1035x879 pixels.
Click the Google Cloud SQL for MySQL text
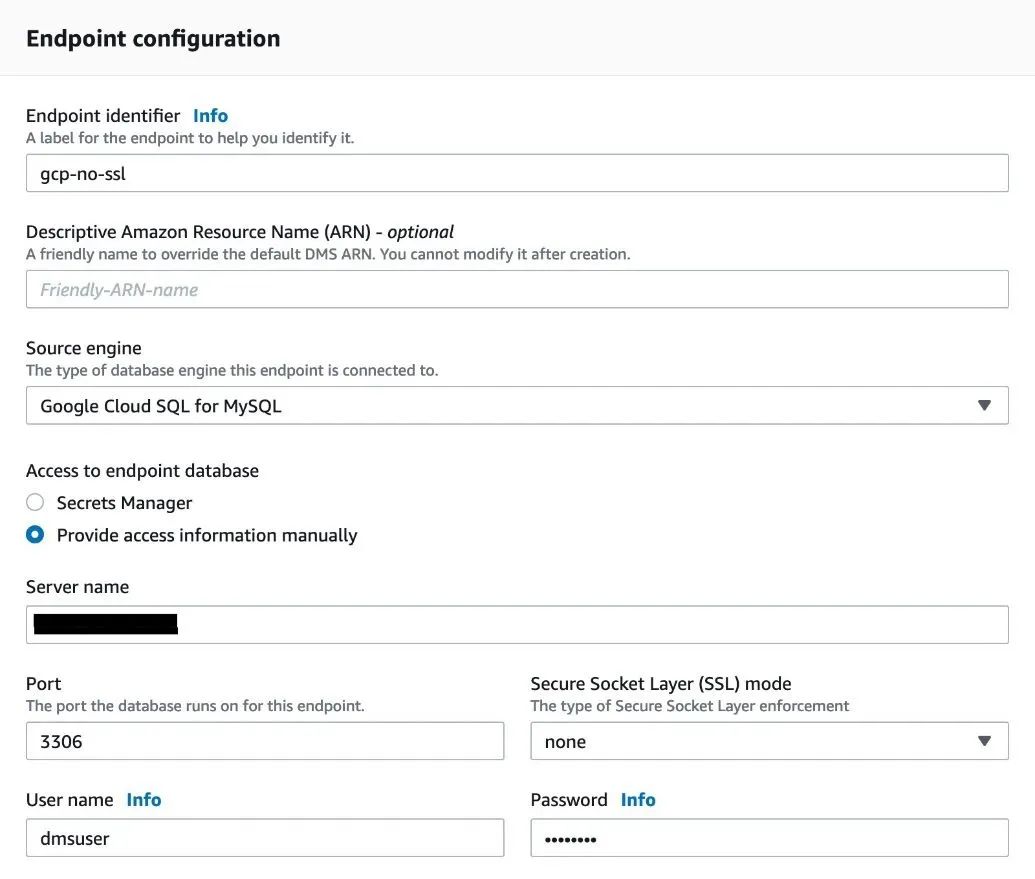pyautogui.click(x=160, y=406)
